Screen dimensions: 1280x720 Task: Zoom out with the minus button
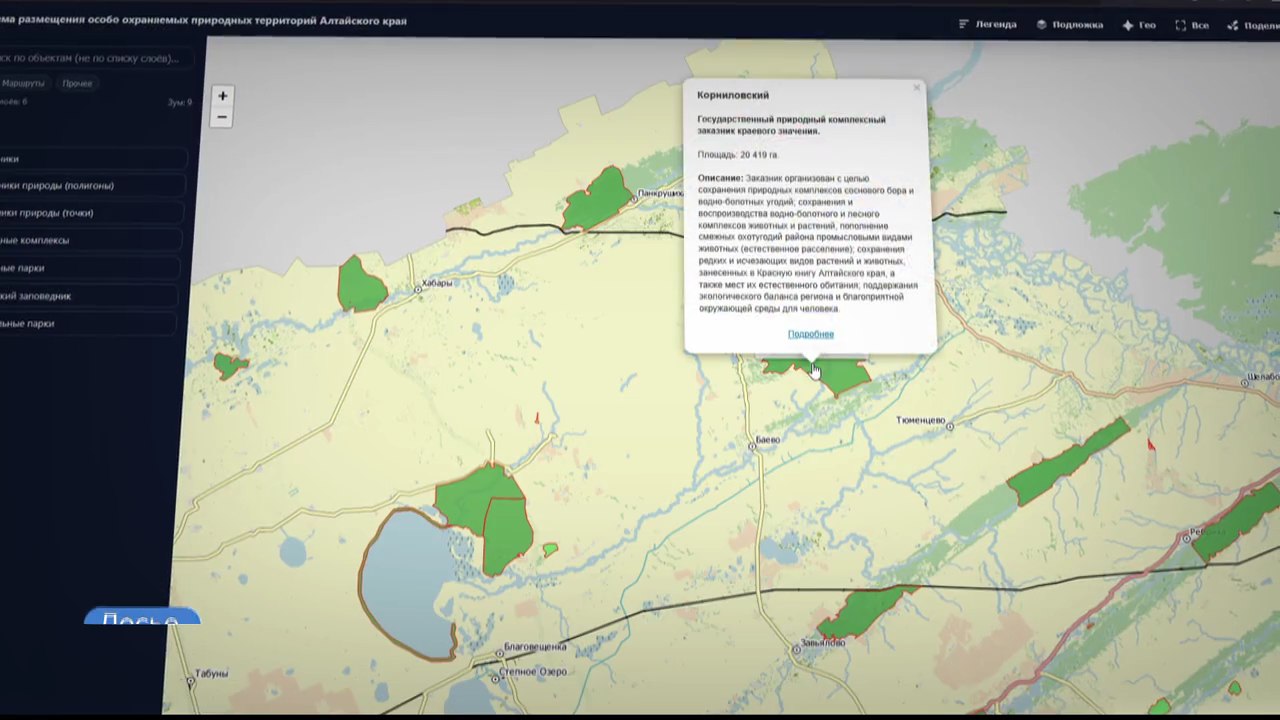click(x=222, y=117)
